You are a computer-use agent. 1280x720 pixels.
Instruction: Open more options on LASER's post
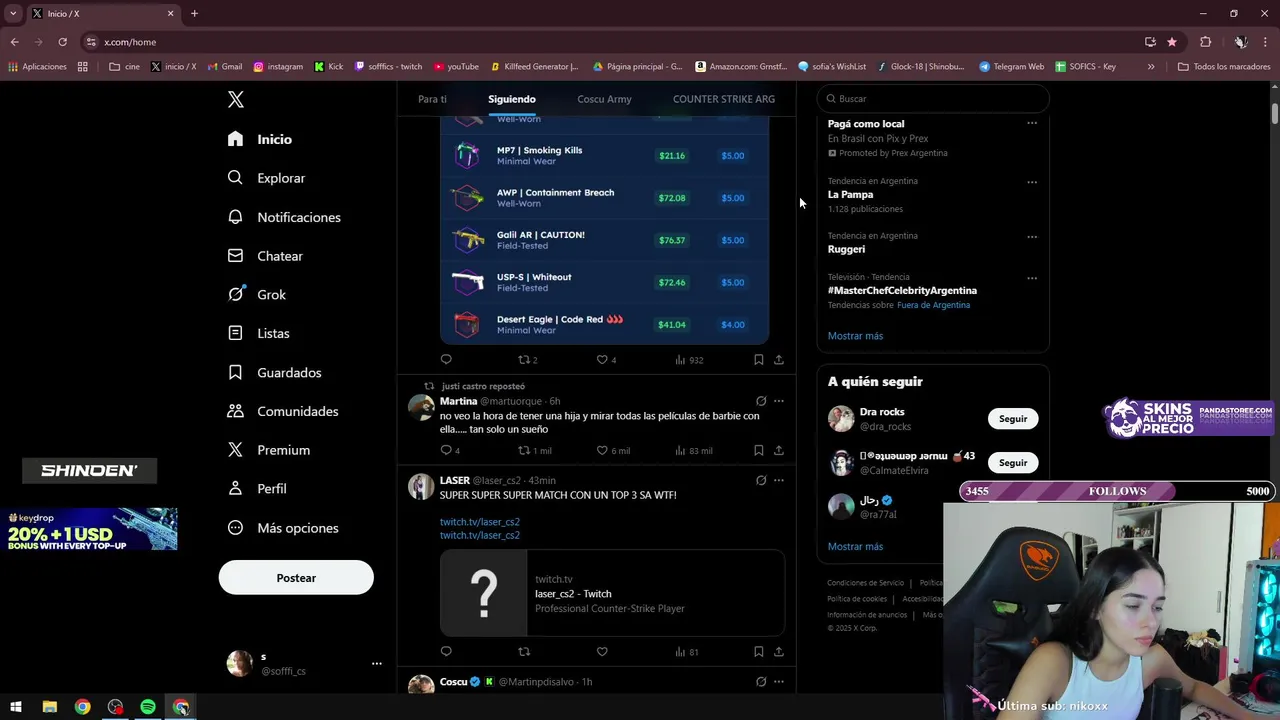point(779,480)
